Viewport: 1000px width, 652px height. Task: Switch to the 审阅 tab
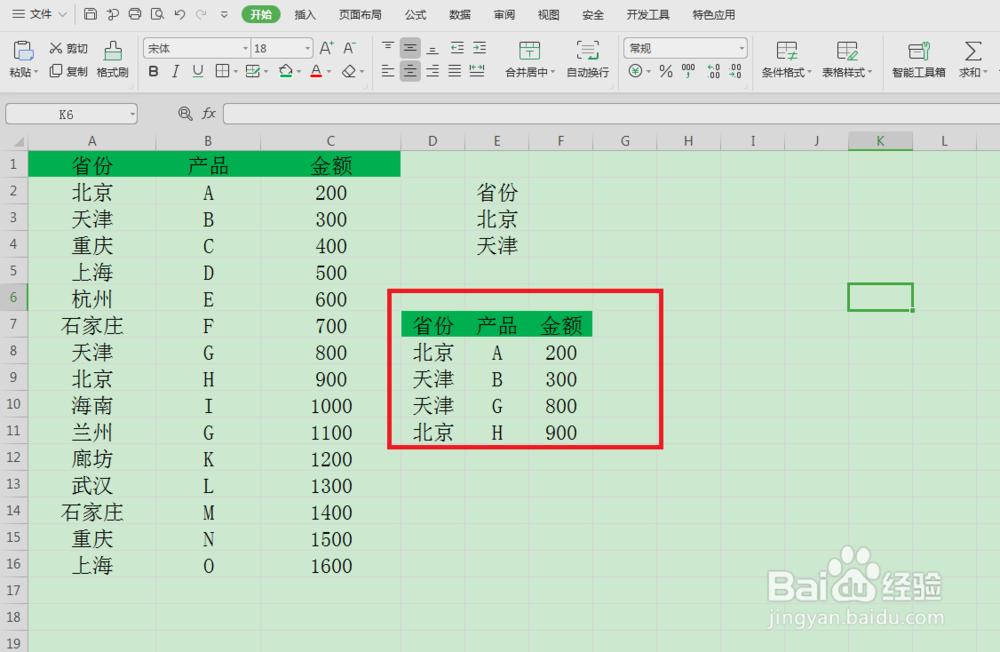pos(504,15)
